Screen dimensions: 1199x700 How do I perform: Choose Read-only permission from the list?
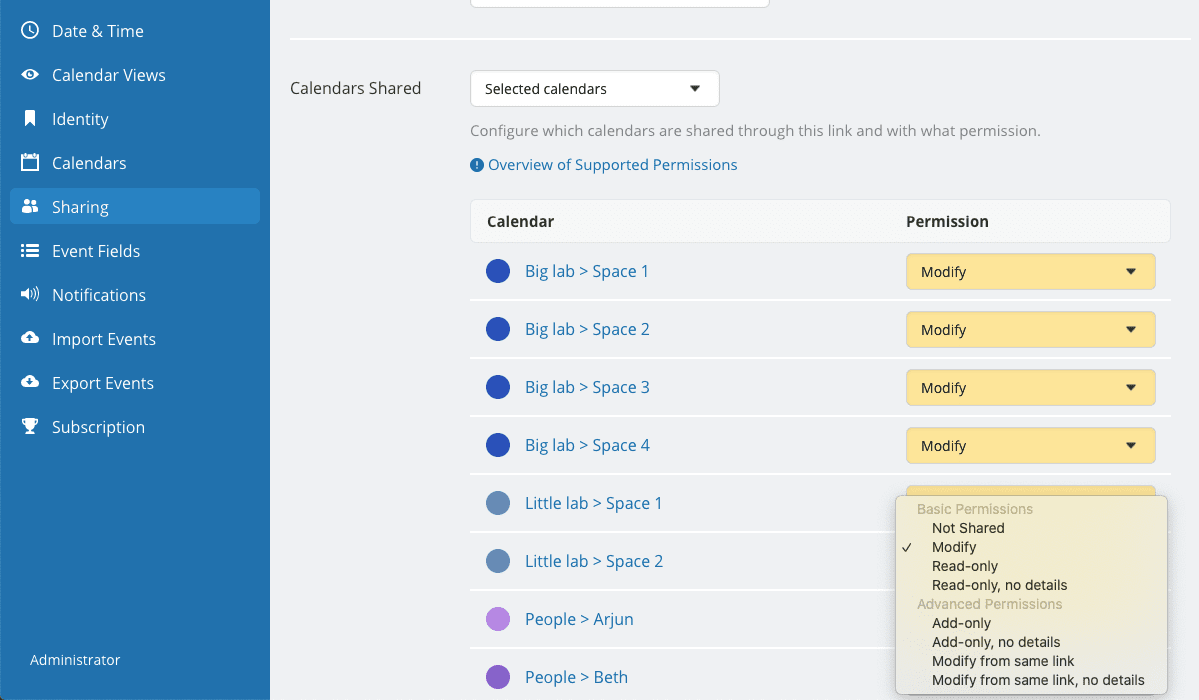click(964, 566)
